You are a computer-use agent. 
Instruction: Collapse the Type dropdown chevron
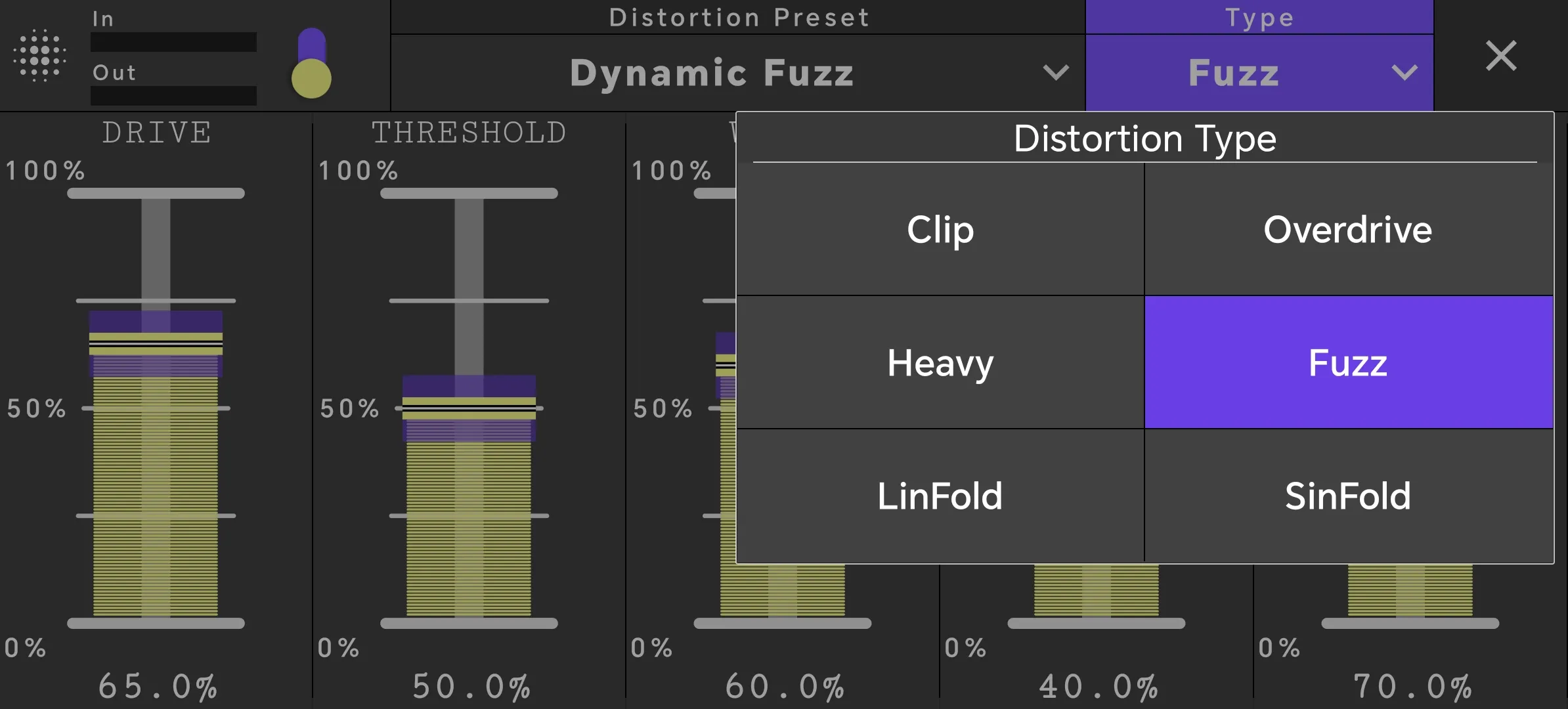pyautogui.click(x=1404, y=72)
